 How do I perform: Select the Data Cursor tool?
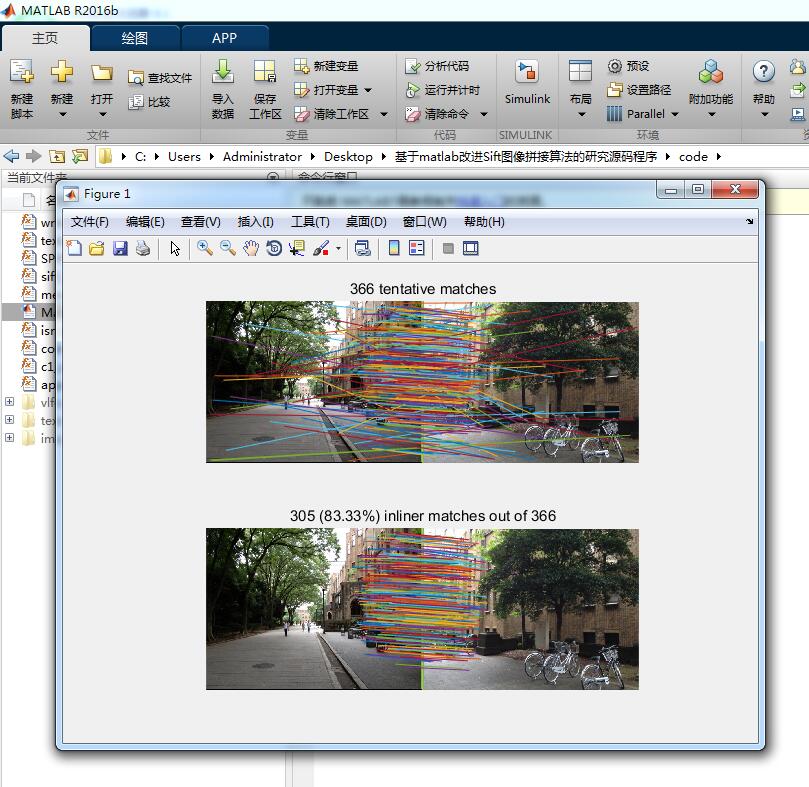[297, 249]
